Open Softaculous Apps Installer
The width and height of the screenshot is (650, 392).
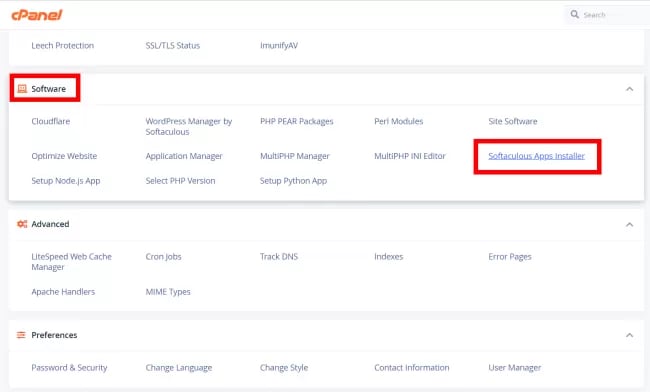[x=536, y=156]
